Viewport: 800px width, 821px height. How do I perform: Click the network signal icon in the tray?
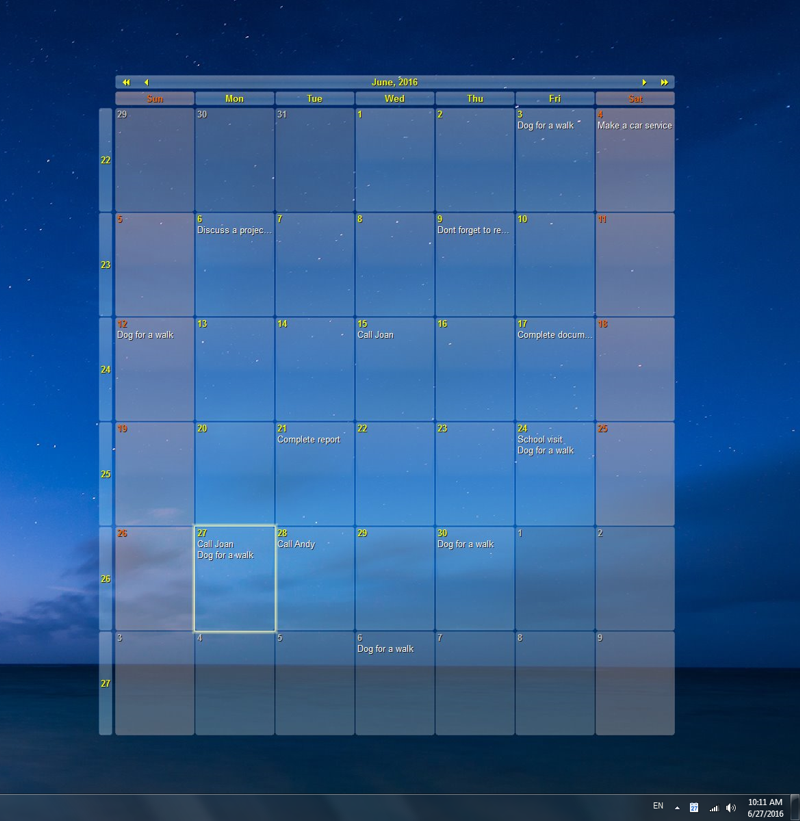tap(714, 807)
